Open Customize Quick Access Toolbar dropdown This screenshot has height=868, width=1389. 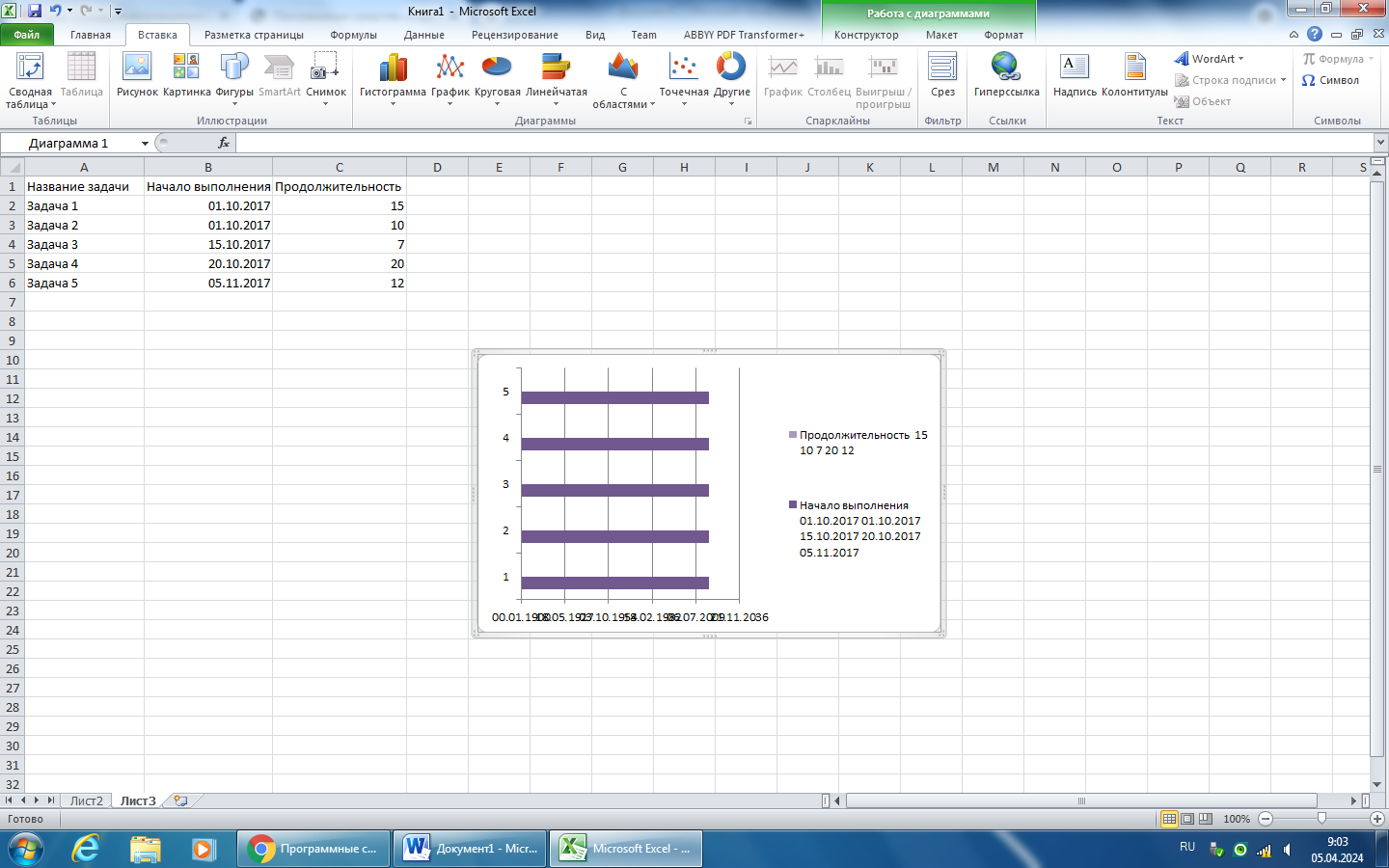tap(118, 12)
